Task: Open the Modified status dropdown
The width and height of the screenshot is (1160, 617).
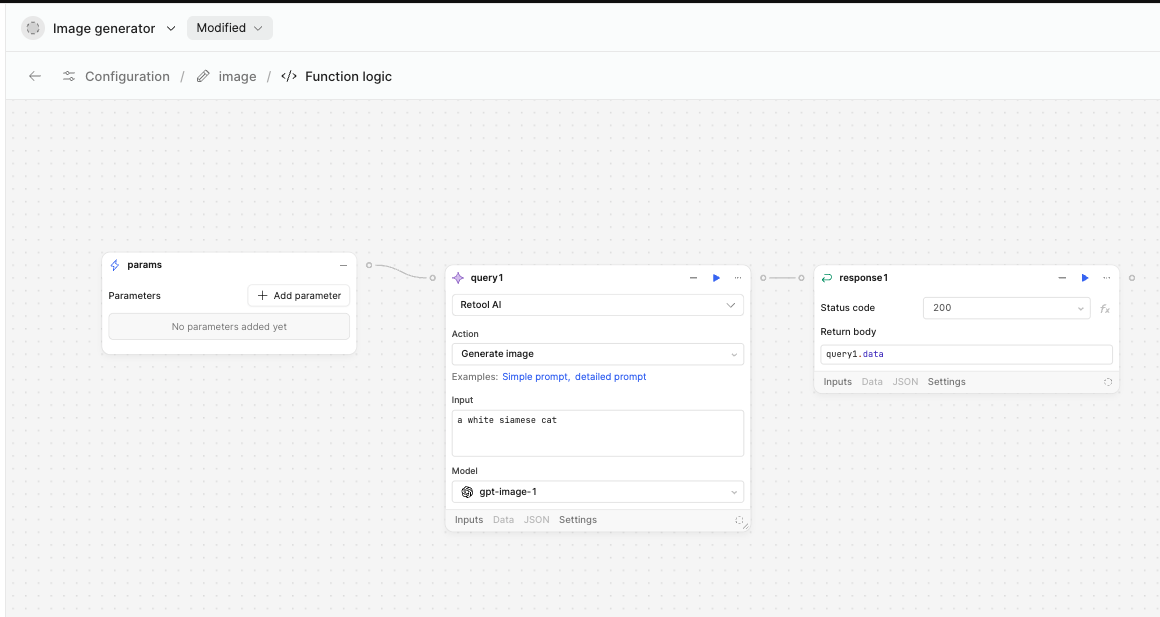Action: tap(229, 28)
